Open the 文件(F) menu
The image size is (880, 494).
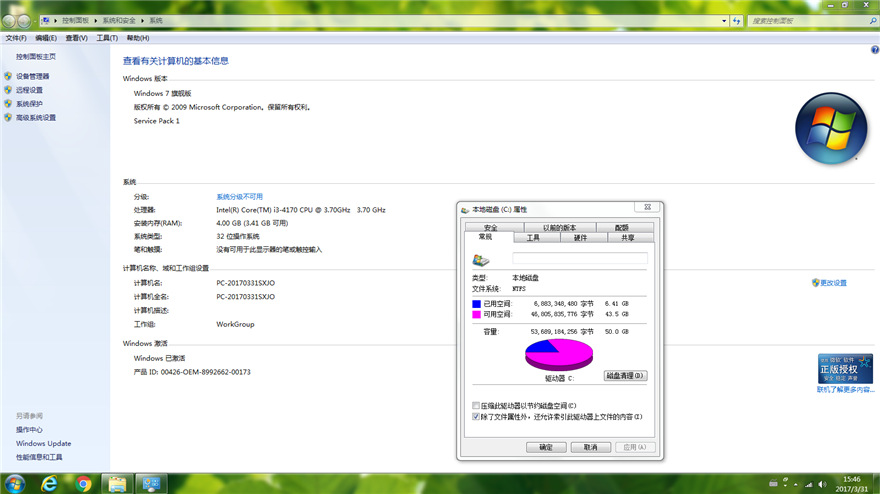point(16,38)
